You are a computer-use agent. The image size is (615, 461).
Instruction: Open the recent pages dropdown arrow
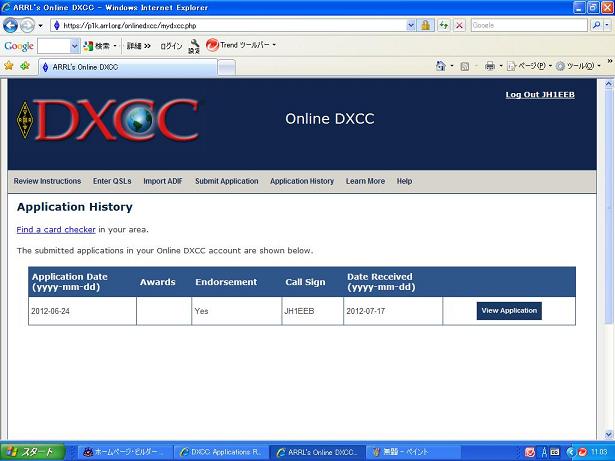click(40, 26)
